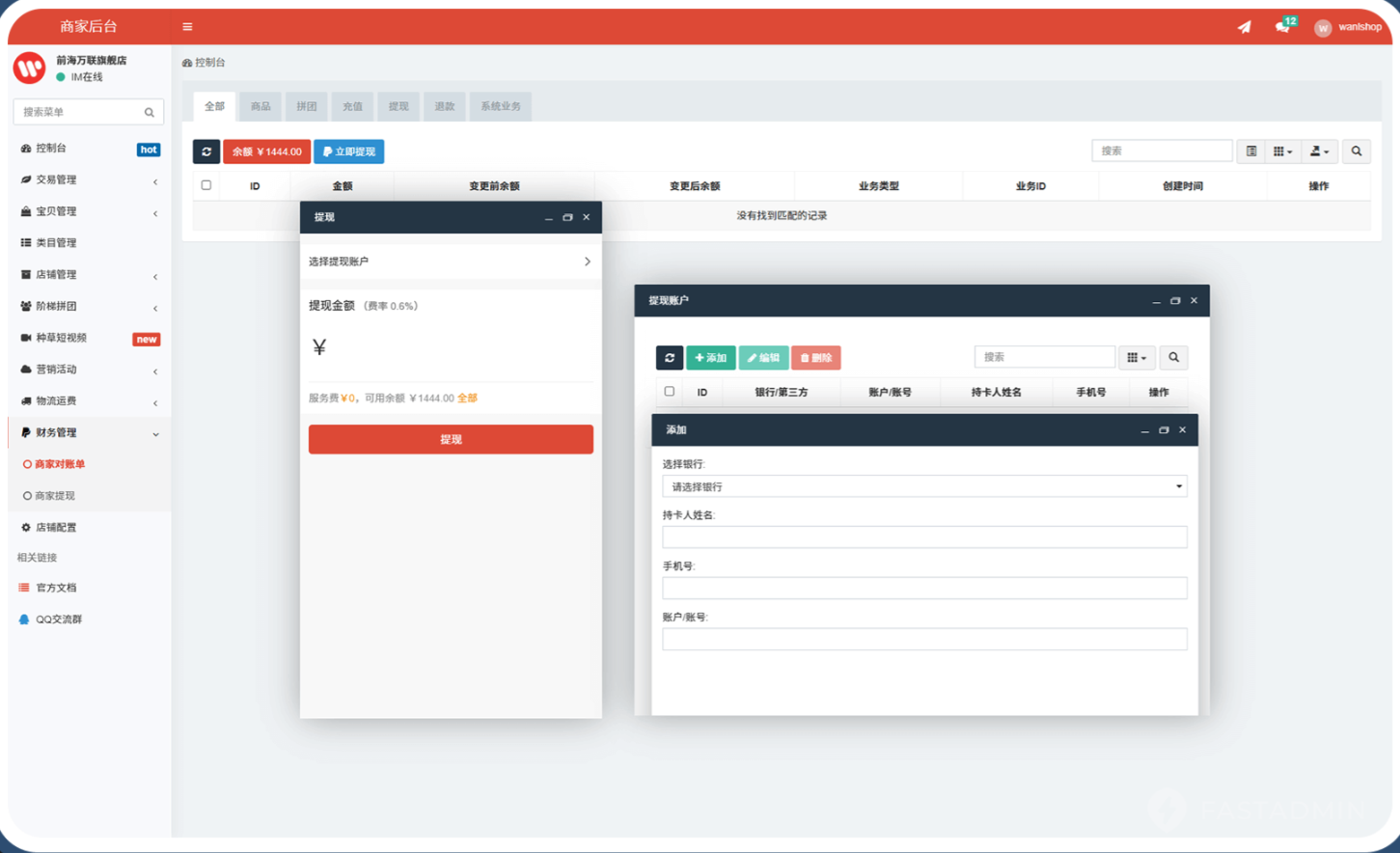Screen dimensions: 1400x853
Task: Open the 请选择银行 bank dropdown
Action: 924,487
